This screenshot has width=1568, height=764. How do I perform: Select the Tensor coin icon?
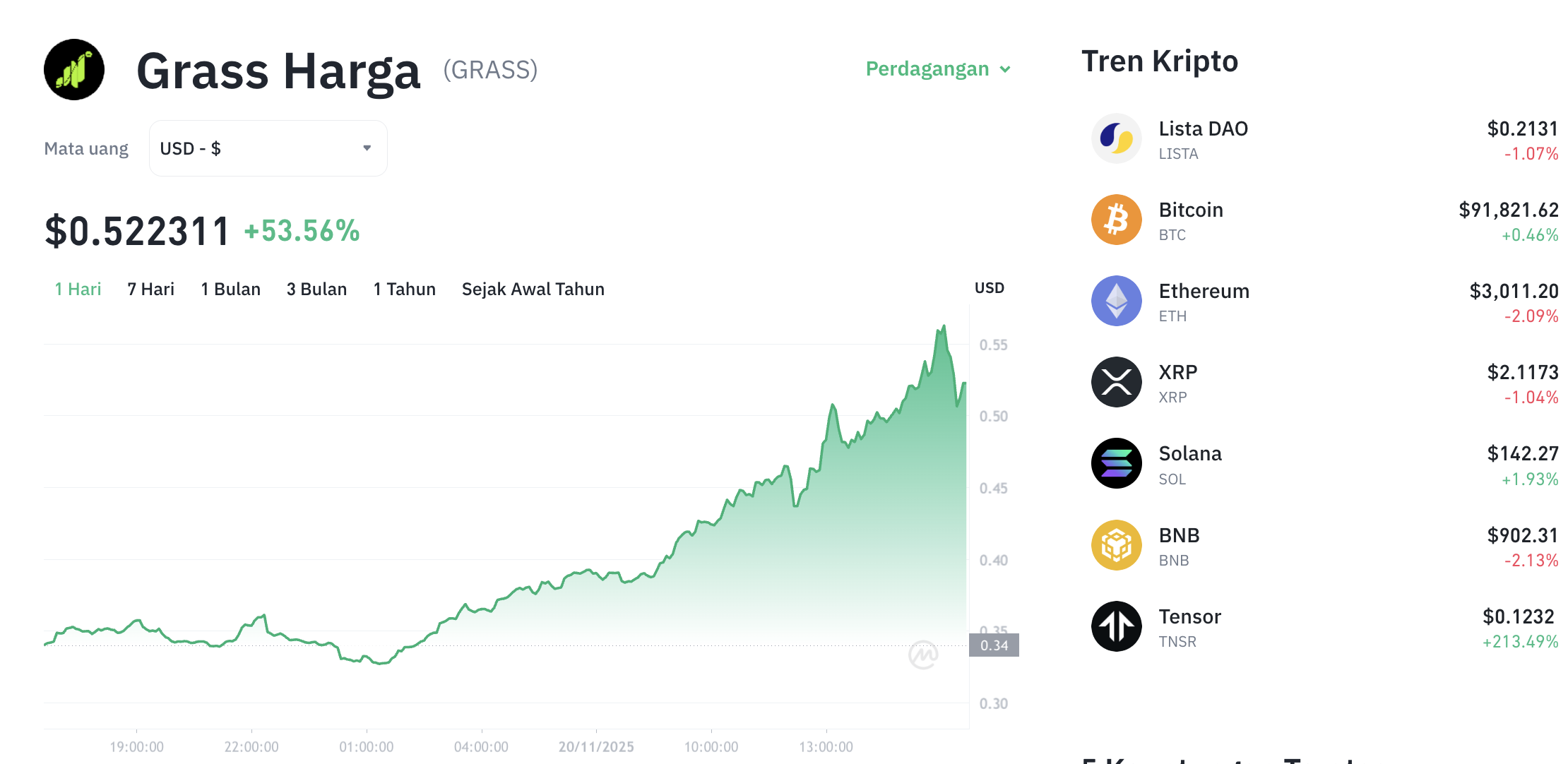click(x=1116, y=626)
